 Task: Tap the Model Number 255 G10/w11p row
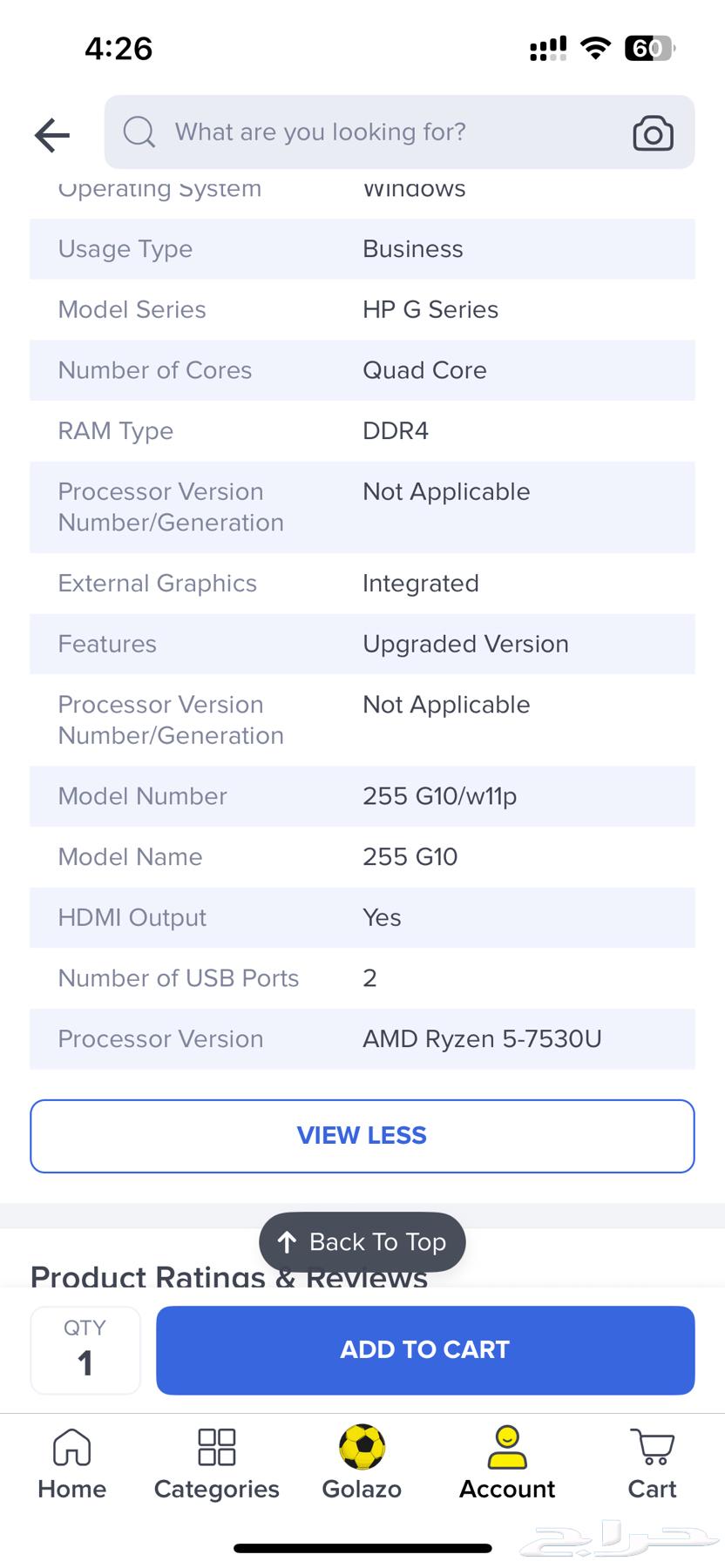tap(362, 796)
